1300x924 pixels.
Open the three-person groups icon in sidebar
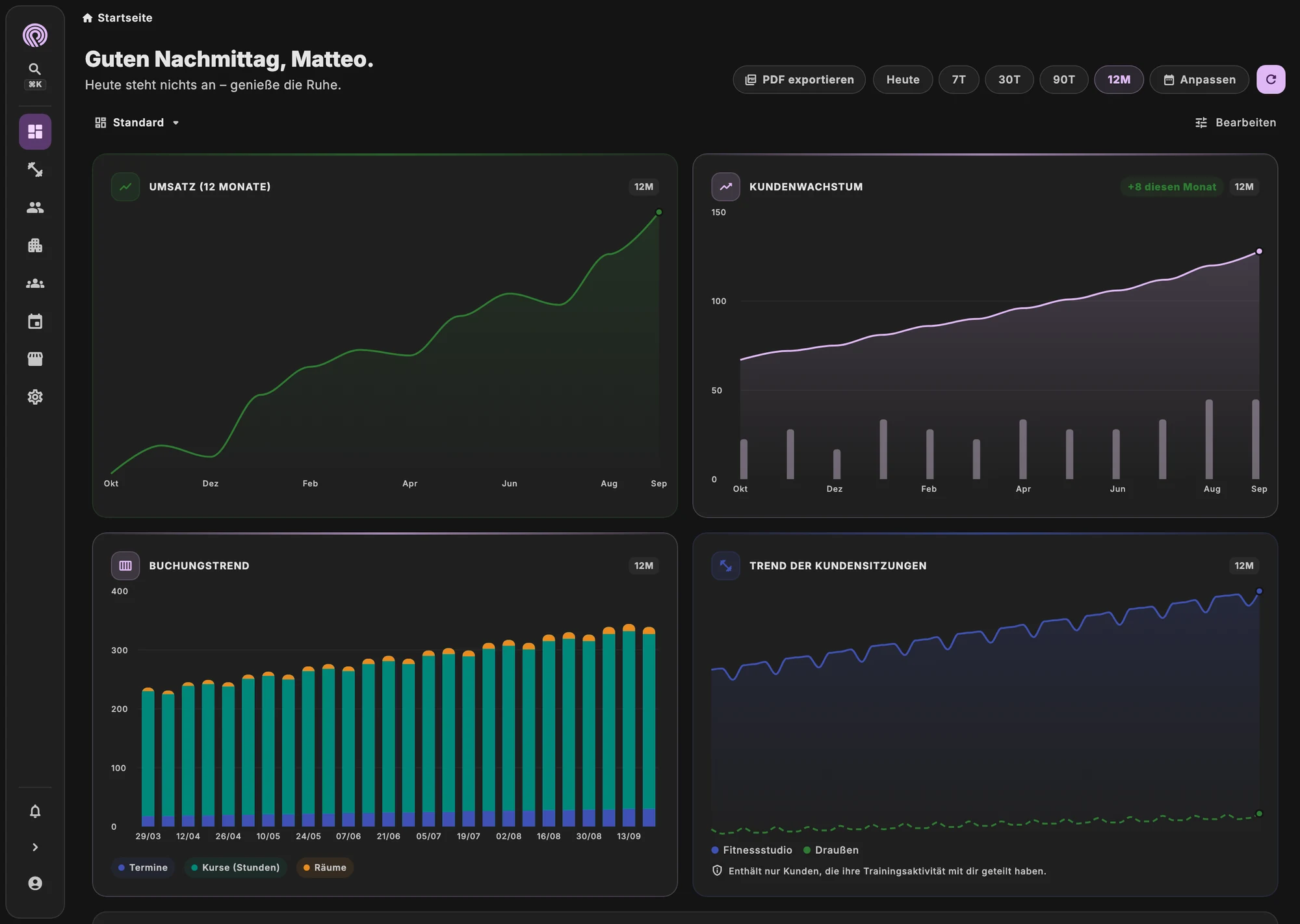35,283
